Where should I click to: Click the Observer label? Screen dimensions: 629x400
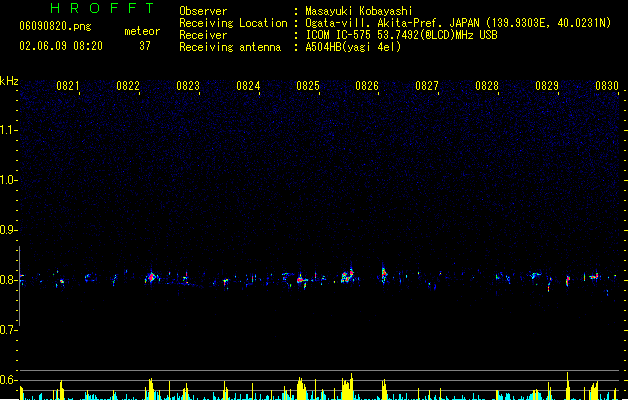pos(203,11)
